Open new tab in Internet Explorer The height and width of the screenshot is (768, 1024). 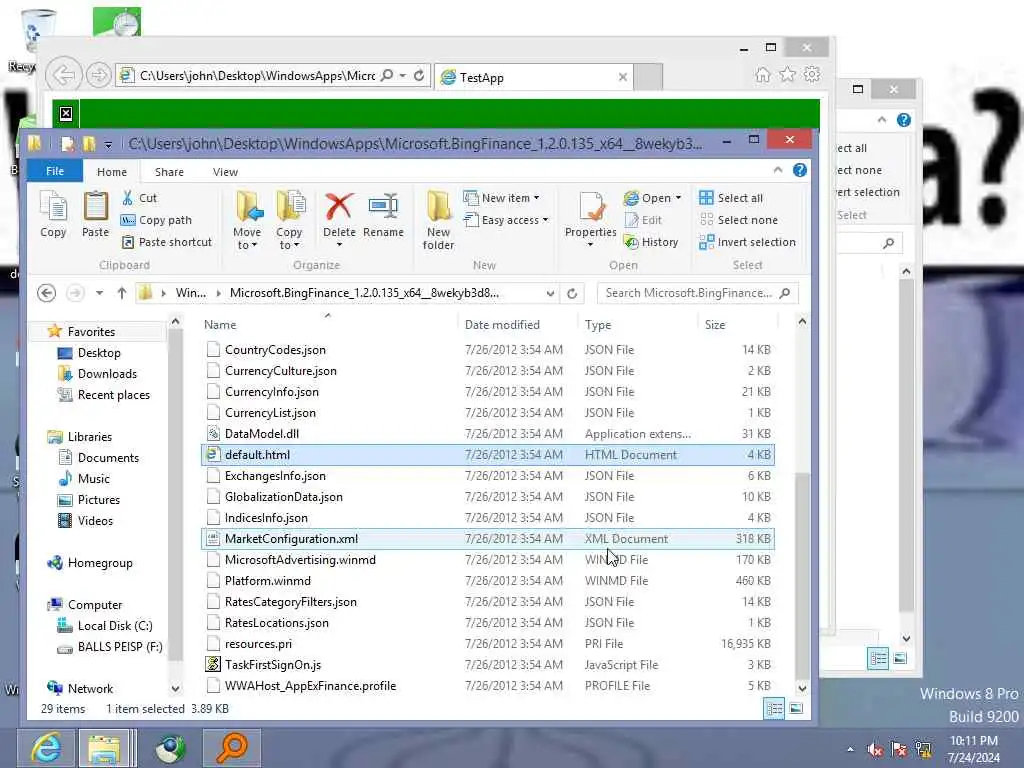coord(648,77)
